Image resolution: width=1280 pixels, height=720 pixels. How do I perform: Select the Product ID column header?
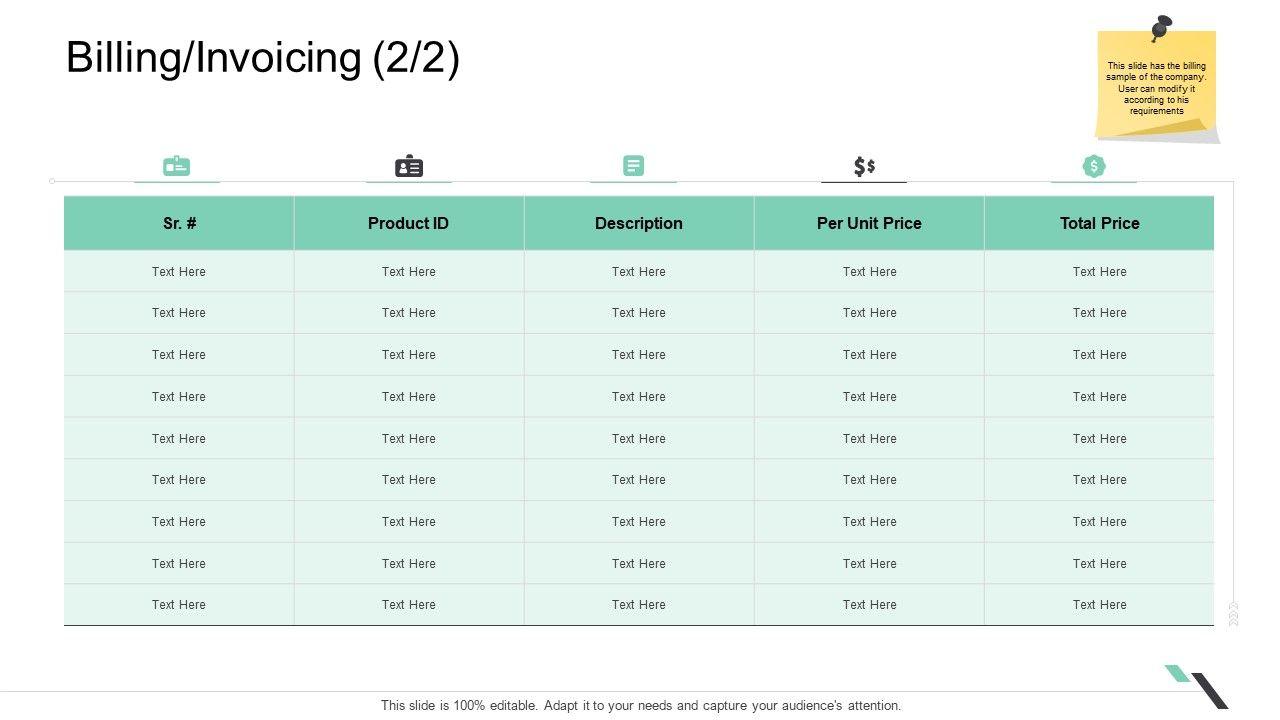pyautogui.click(x=408, y=223)
